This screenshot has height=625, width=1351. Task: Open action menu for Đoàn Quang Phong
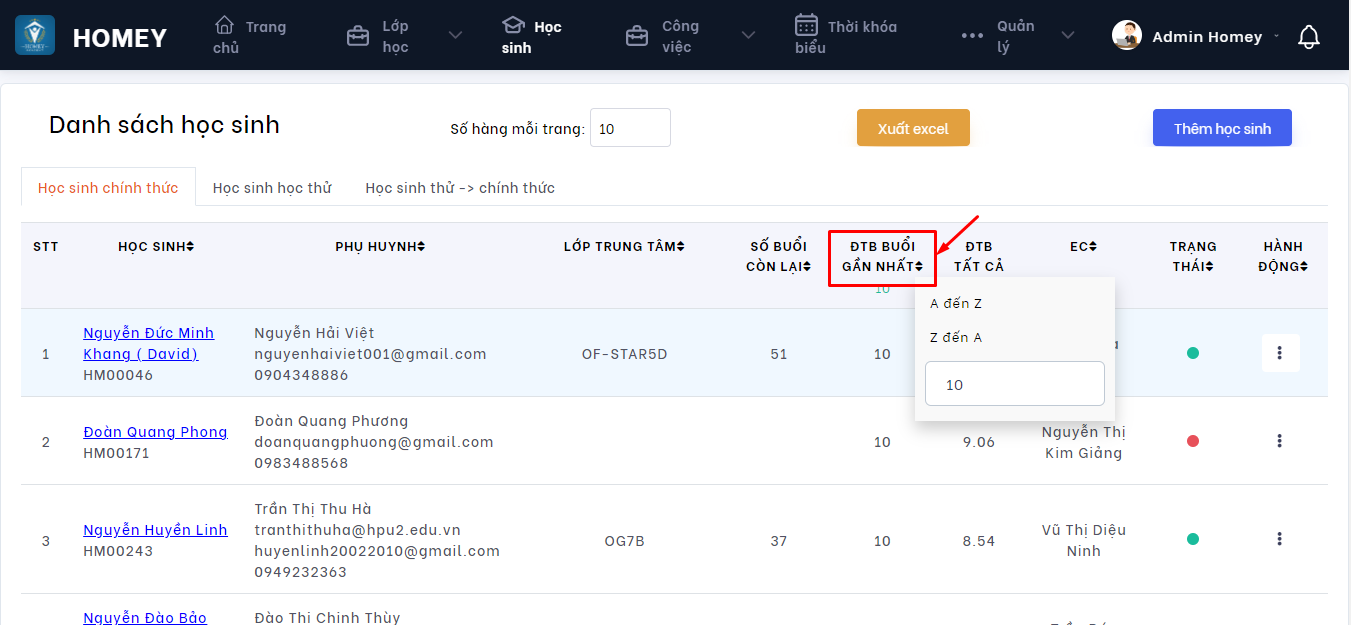(1280, 441)
